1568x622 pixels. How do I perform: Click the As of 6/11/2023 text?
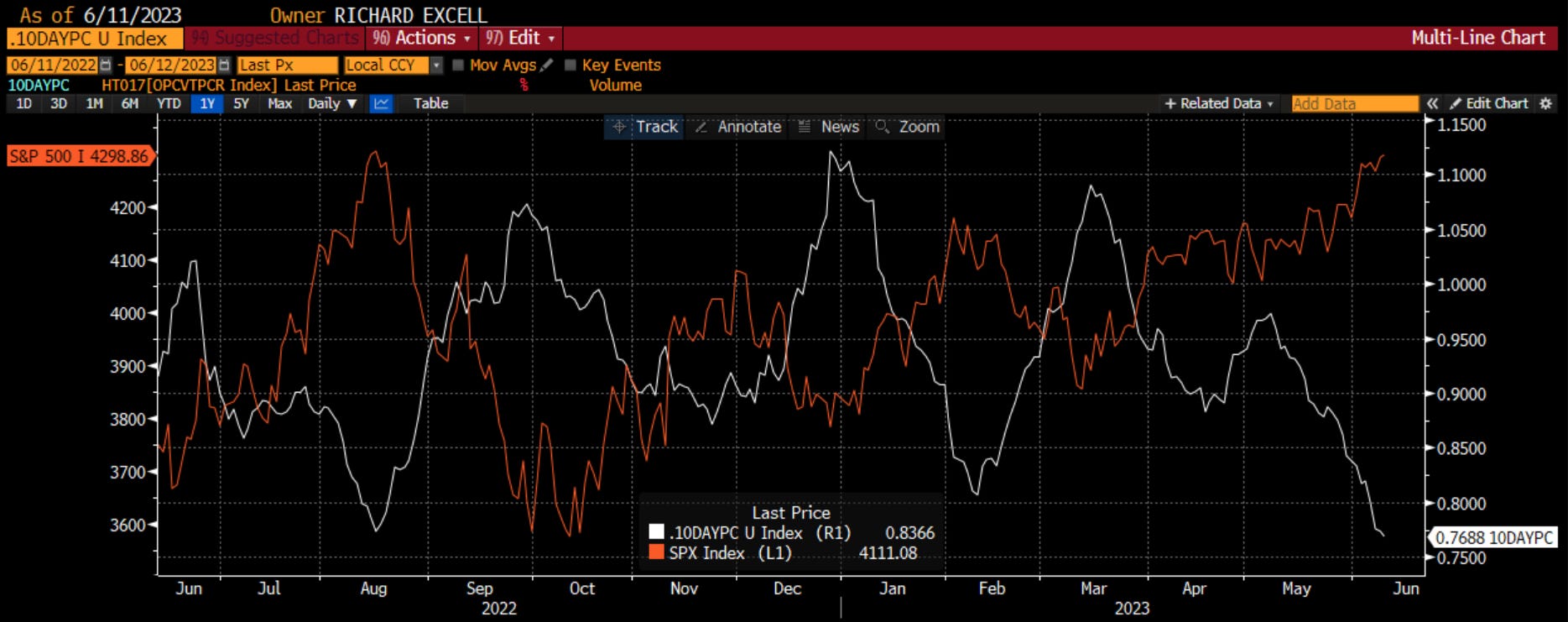click(x=101, y=15)
